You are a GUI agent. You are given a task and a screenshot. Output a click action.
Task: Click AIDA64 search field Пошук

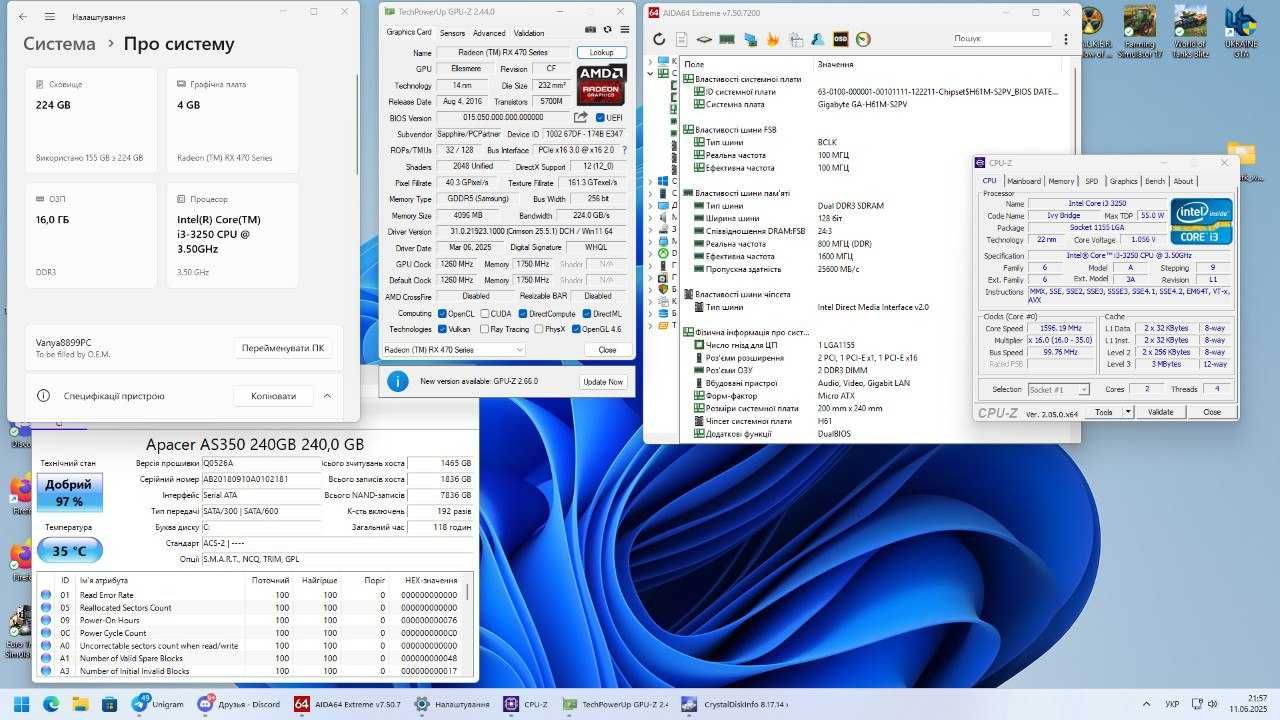click(1002, 39)
